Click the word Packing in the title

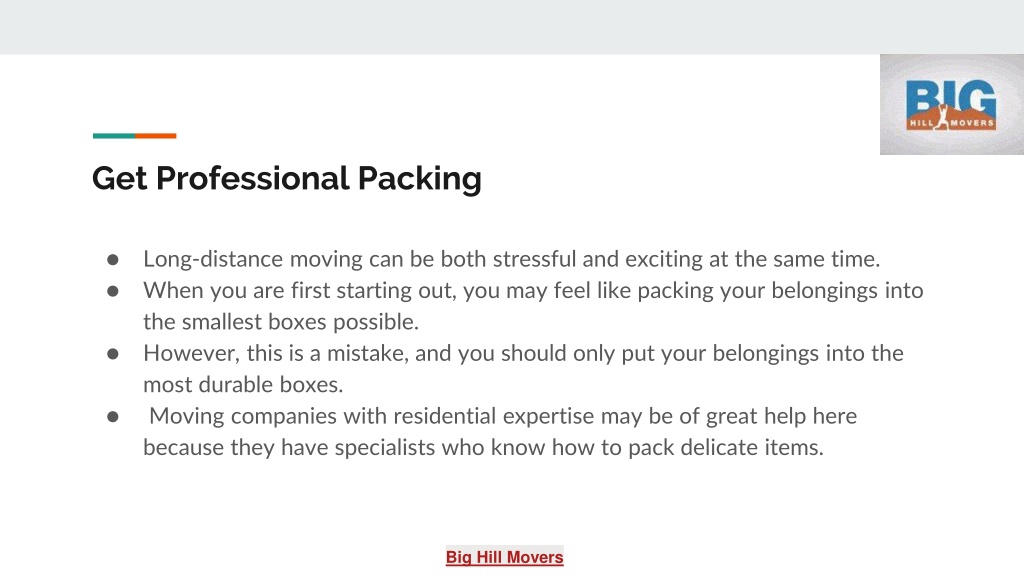[419, 178]
